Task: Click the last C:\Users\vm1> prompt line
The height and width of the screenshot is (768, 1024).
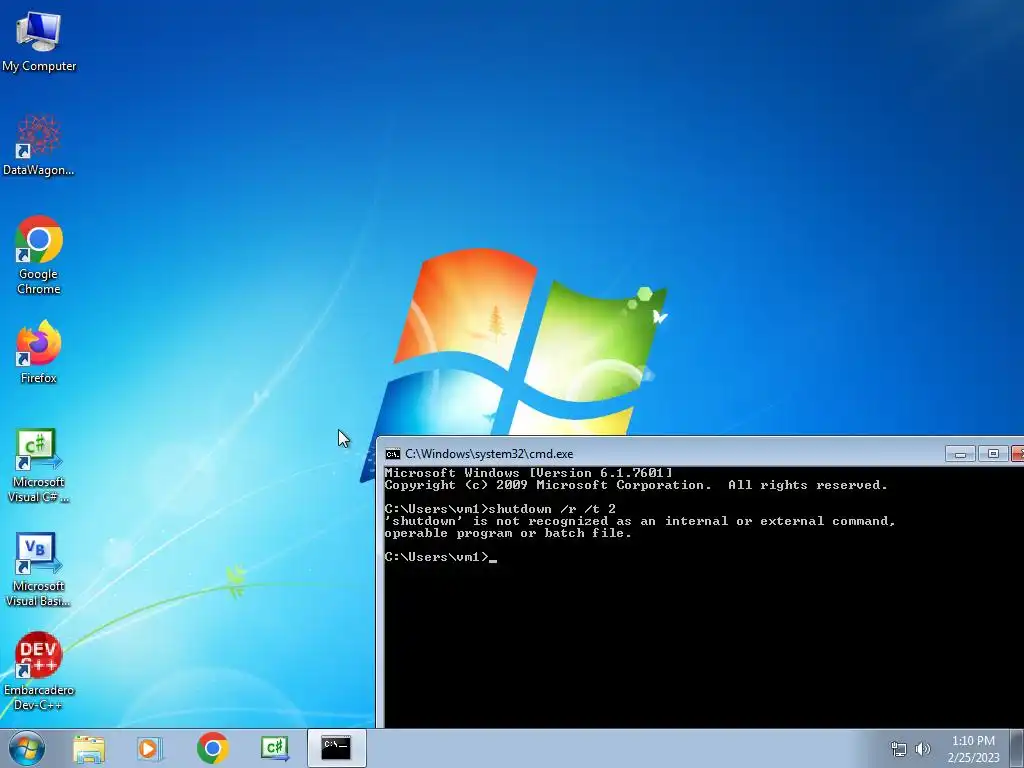Action: [x=441, y=557]
